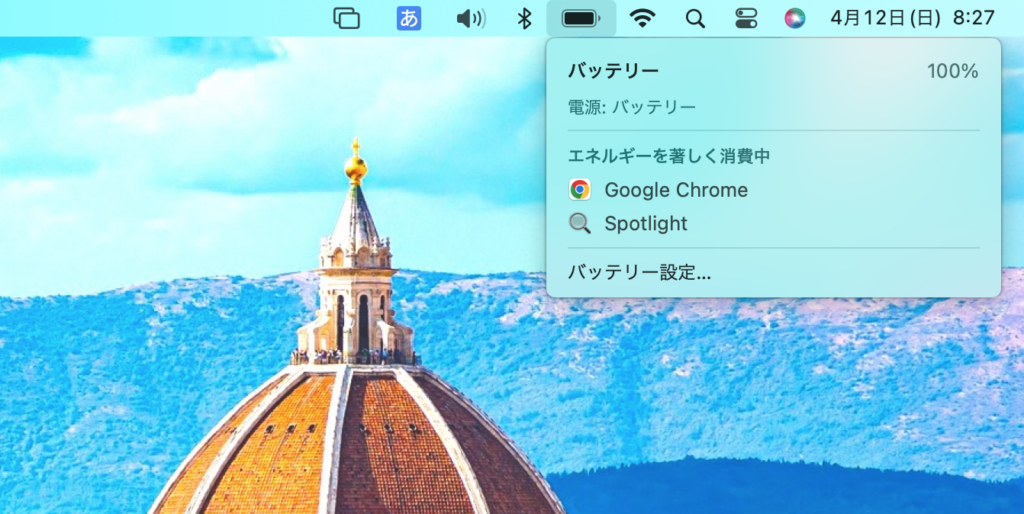Click the Chrome logo in battery menu
1024x514 pixels.
(580, 190)
